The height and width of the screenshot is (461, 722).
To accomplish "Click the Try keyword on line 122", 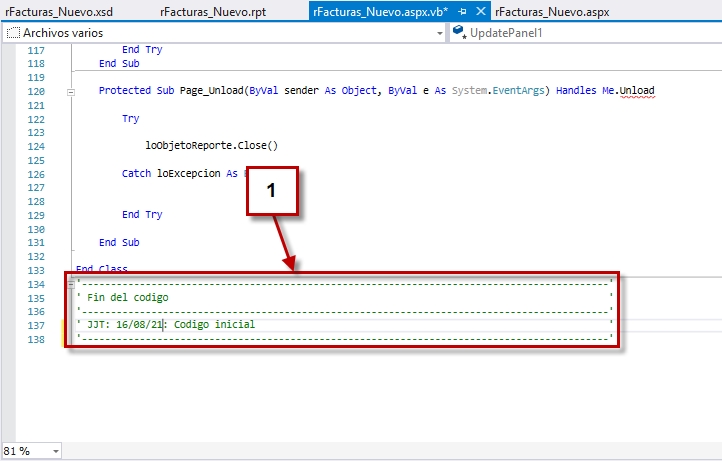I will [x=131, y=118].
